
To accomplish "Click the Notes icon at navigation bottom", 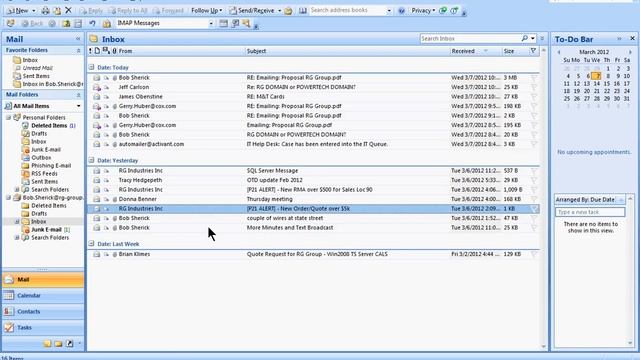I will [47, 344].
